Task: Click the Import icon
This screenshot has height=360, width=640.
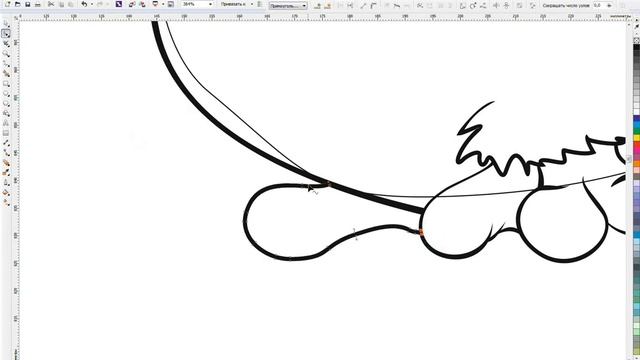Action: click(x=132, y=4)
